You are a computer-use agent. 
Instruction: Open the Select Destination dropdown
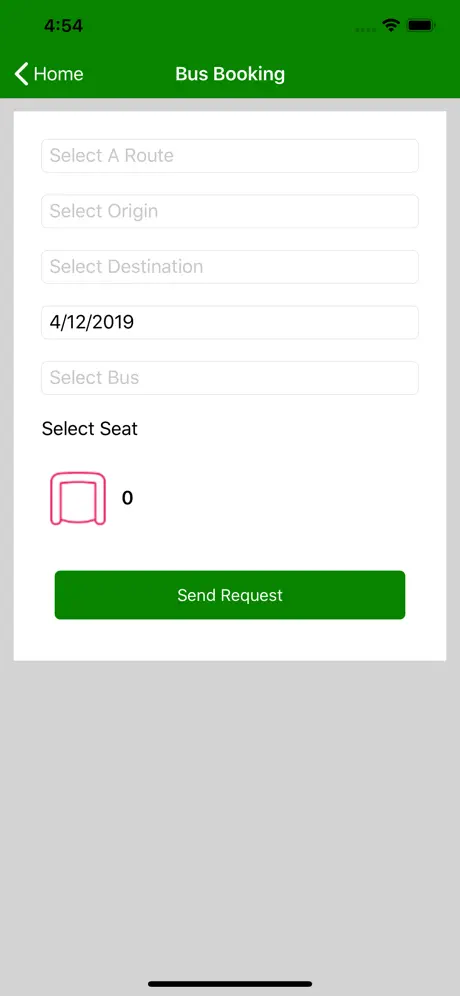(230, 267)
